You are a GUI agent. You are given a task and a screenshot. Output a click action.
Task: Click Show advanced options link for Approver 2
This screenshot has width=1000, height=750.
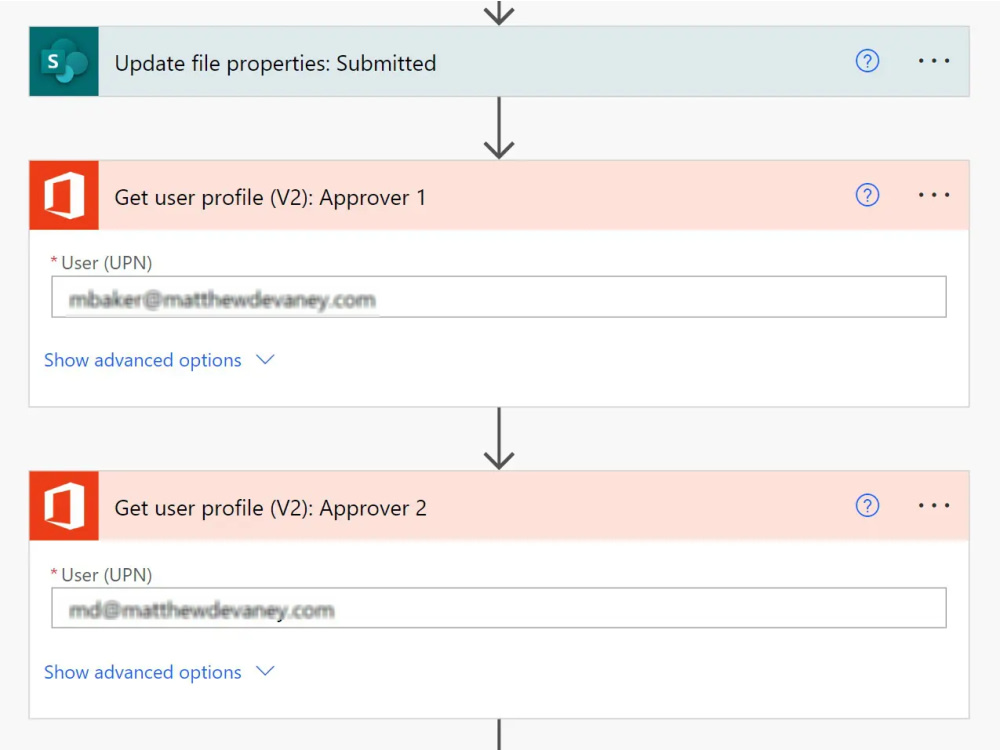pos(143,672)
